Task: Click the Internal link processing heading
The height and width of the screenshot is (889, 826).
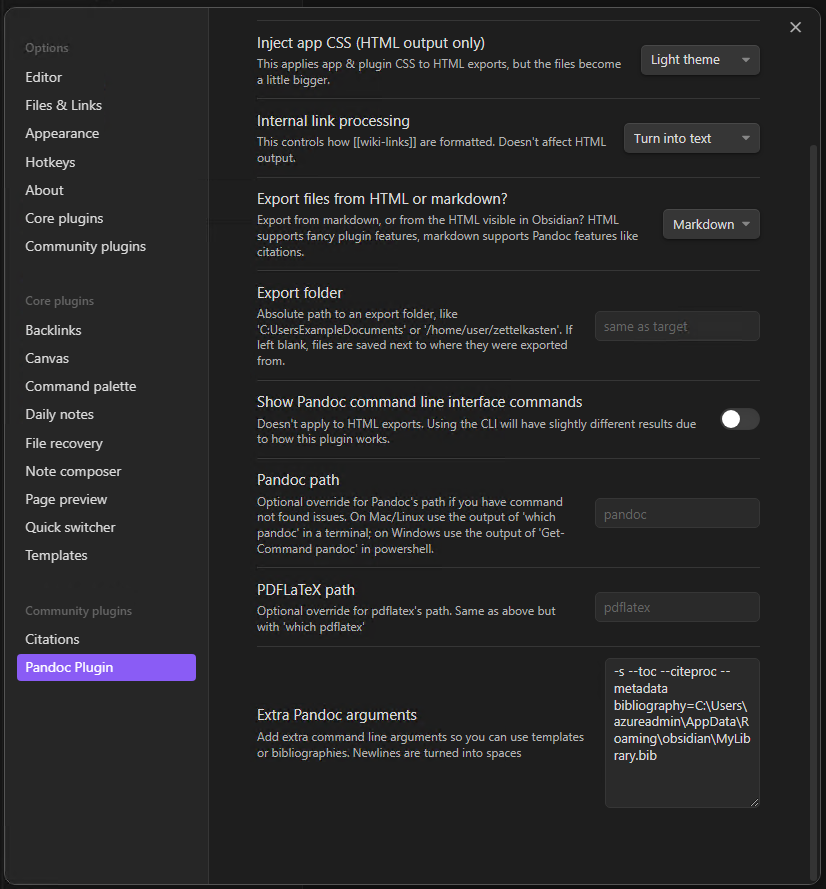Action: coord(333,121)
